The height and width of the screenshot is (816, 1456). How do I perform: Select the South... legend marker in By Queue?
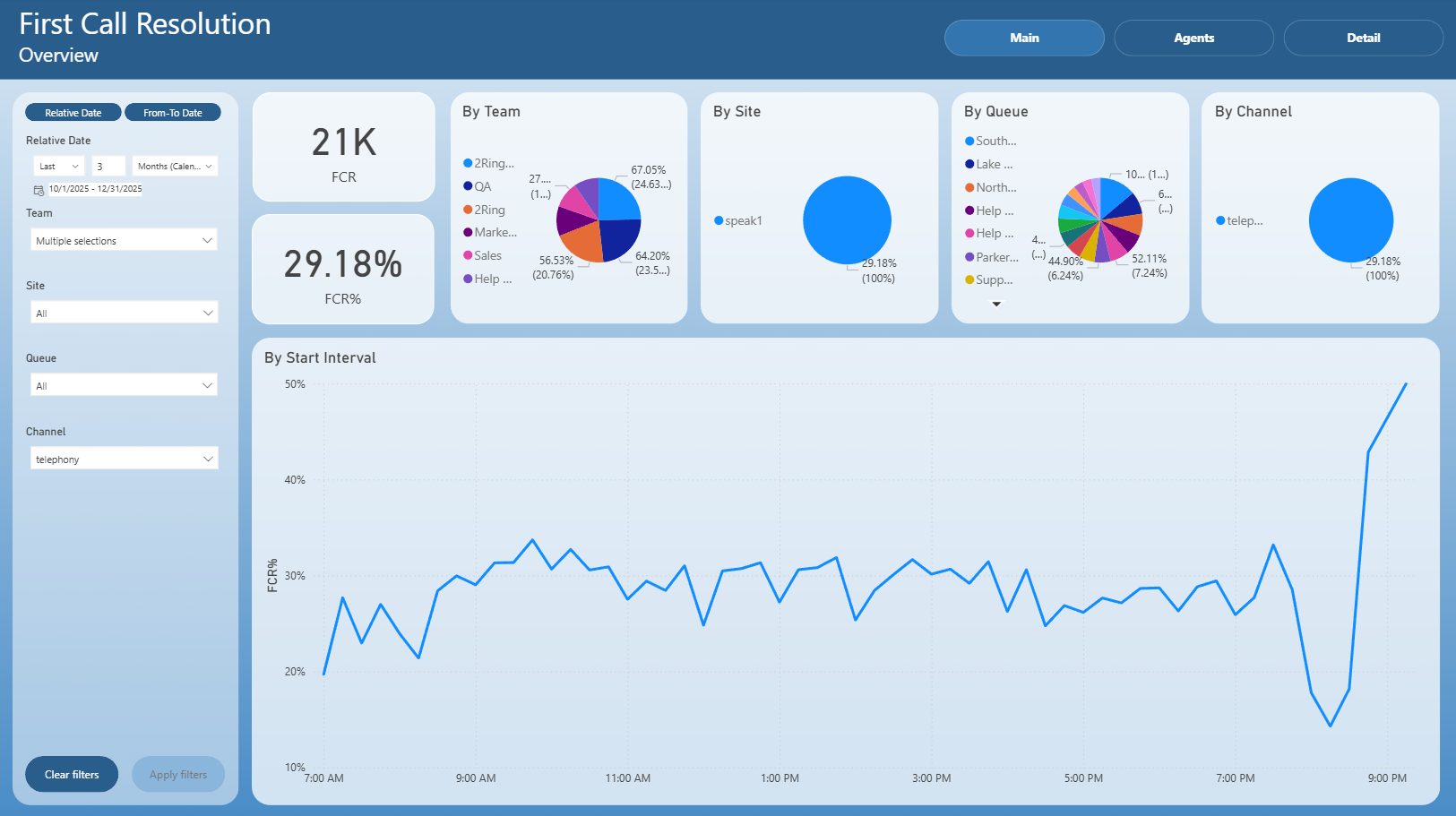[969, 141]
